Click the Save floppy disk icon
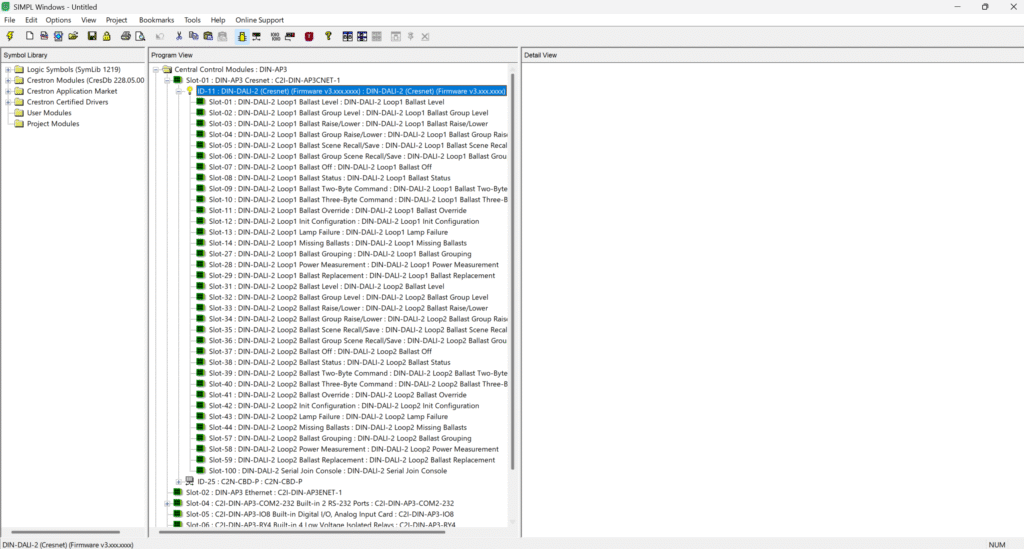 tap(92, 37)
